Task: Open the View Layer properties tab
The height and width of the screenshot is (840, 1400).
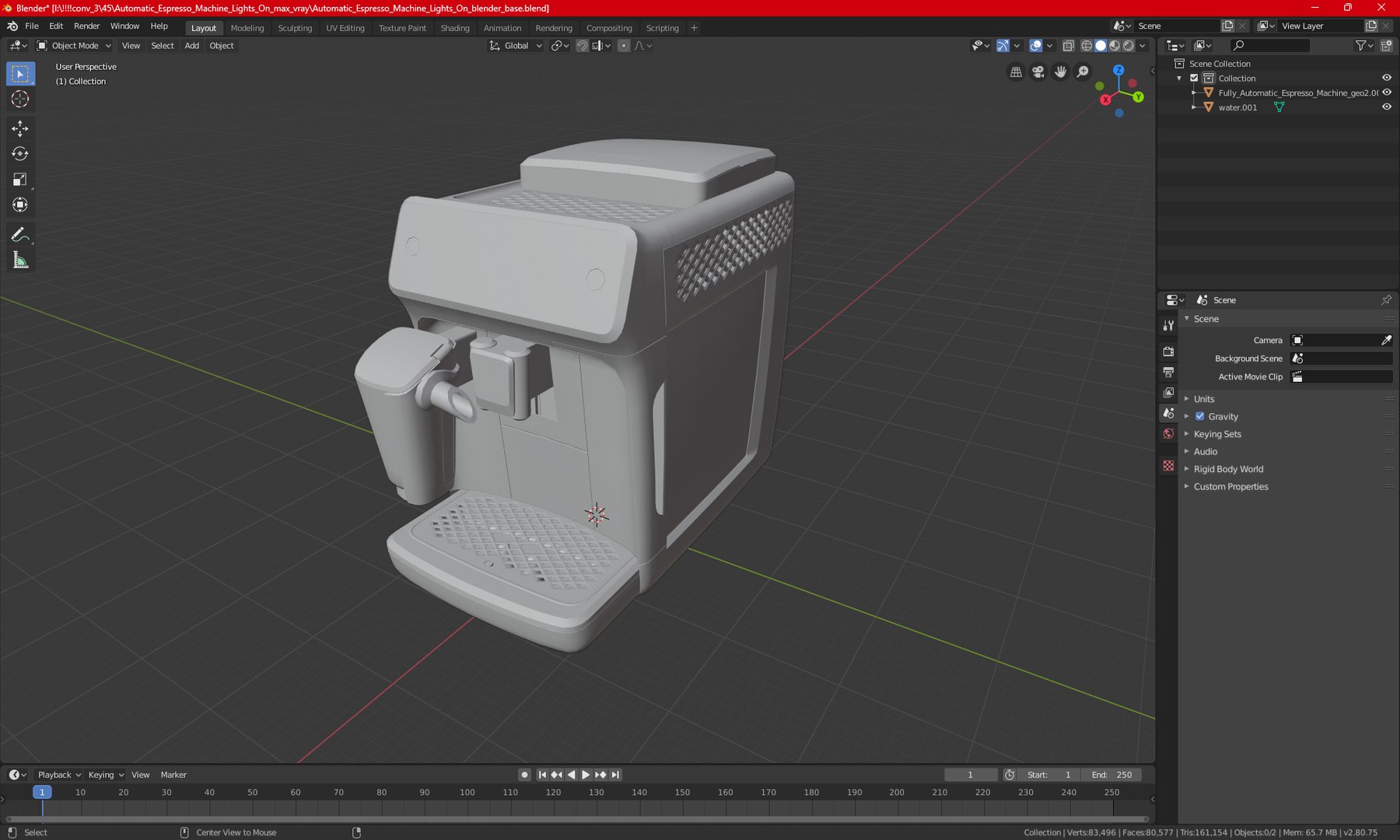Action: coord(1168,393)
